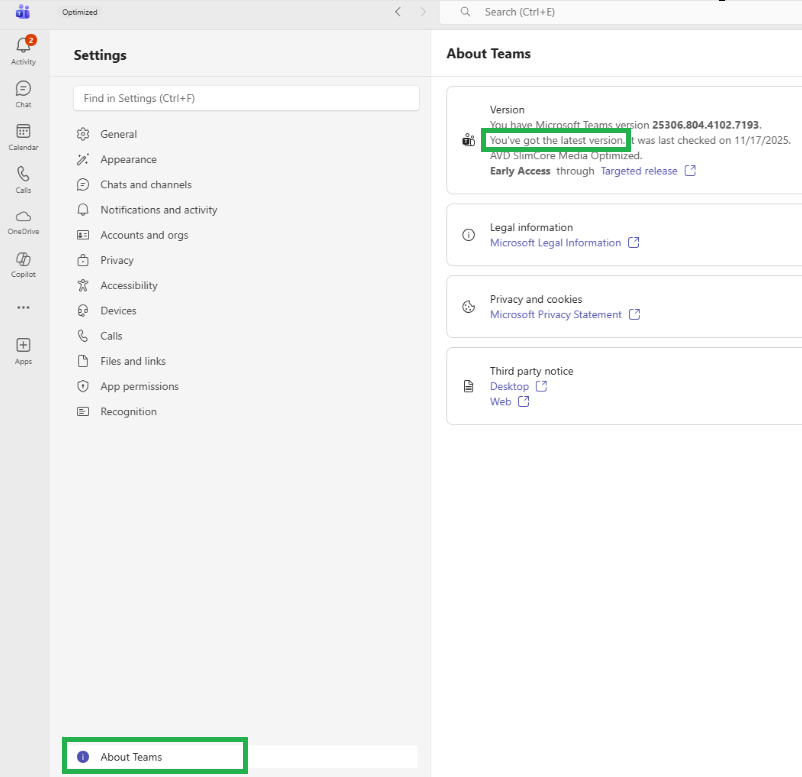The height and width of the screenshot is (777, 802).
Task: Open the Web third party notice
Action: point(501,402)
